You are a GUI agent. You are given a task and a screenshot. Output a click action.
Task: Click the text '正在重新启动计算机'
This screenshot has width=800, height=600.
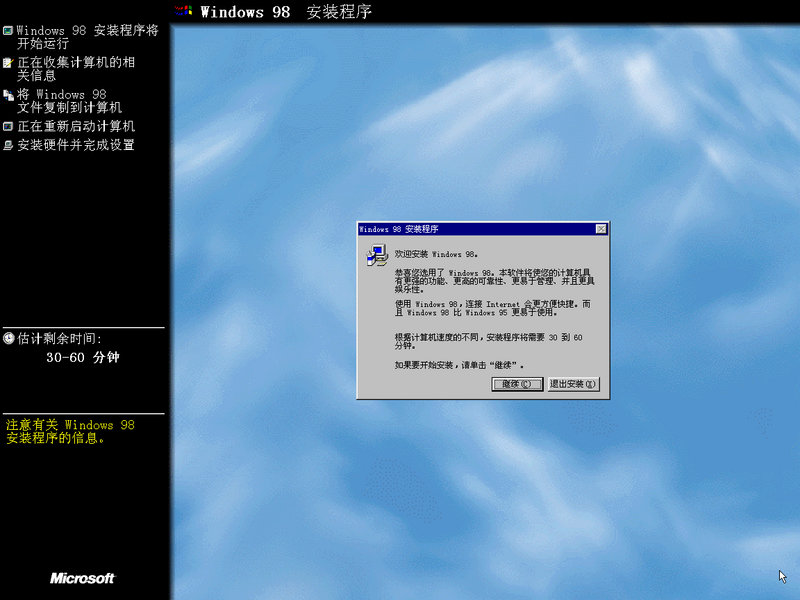point(76,126)
